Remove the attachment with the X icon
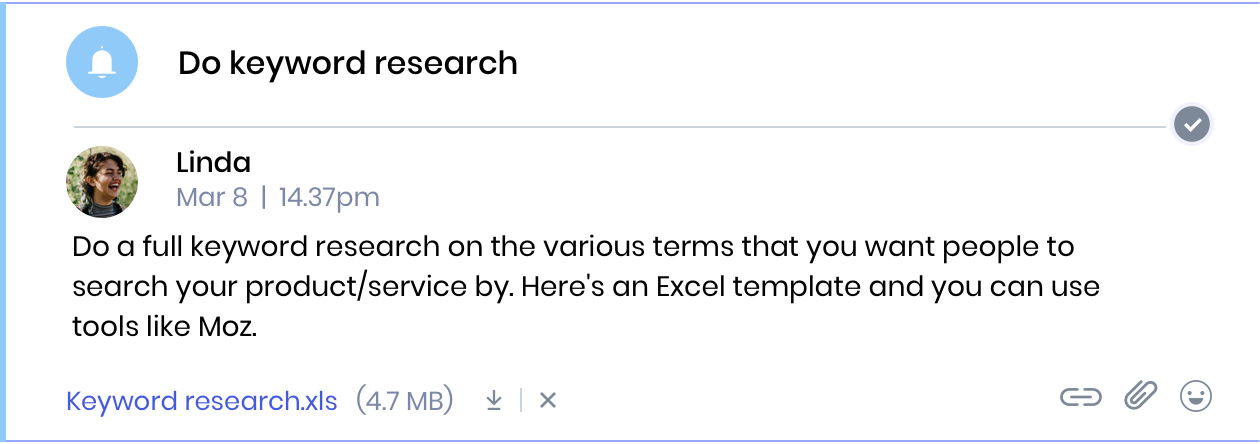Screen dimensions: 1260x444 pyautogui.click(x=547, y=401)
